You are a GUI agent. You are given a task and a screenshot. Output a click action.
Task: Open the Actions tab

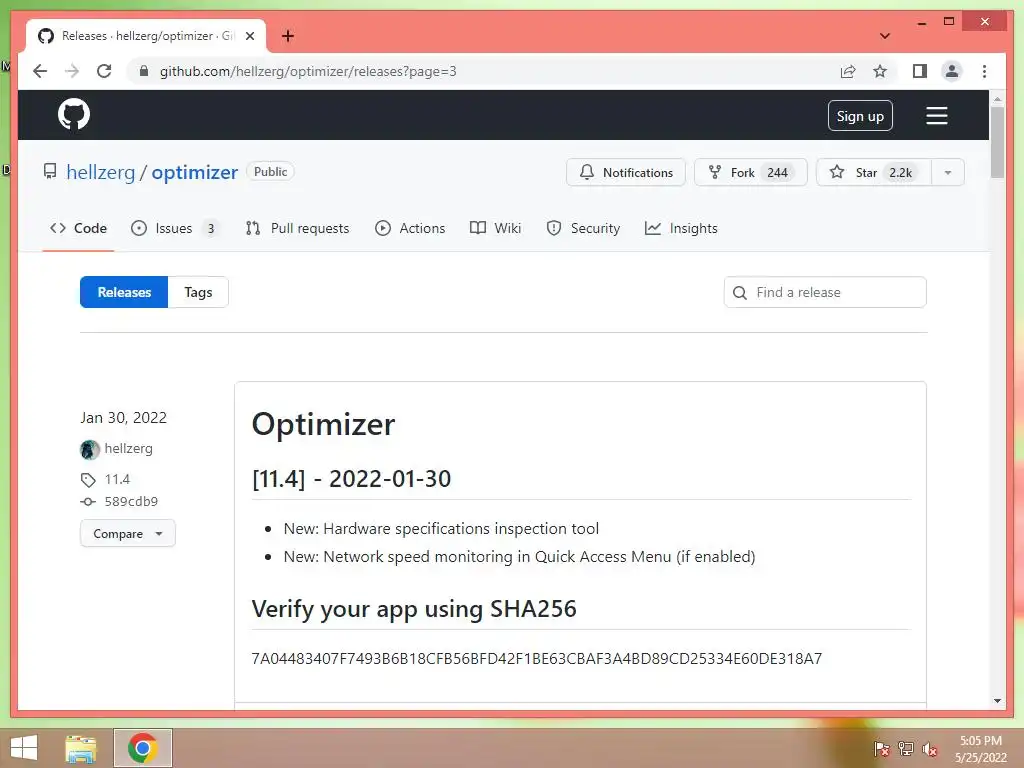click(410, 229)
